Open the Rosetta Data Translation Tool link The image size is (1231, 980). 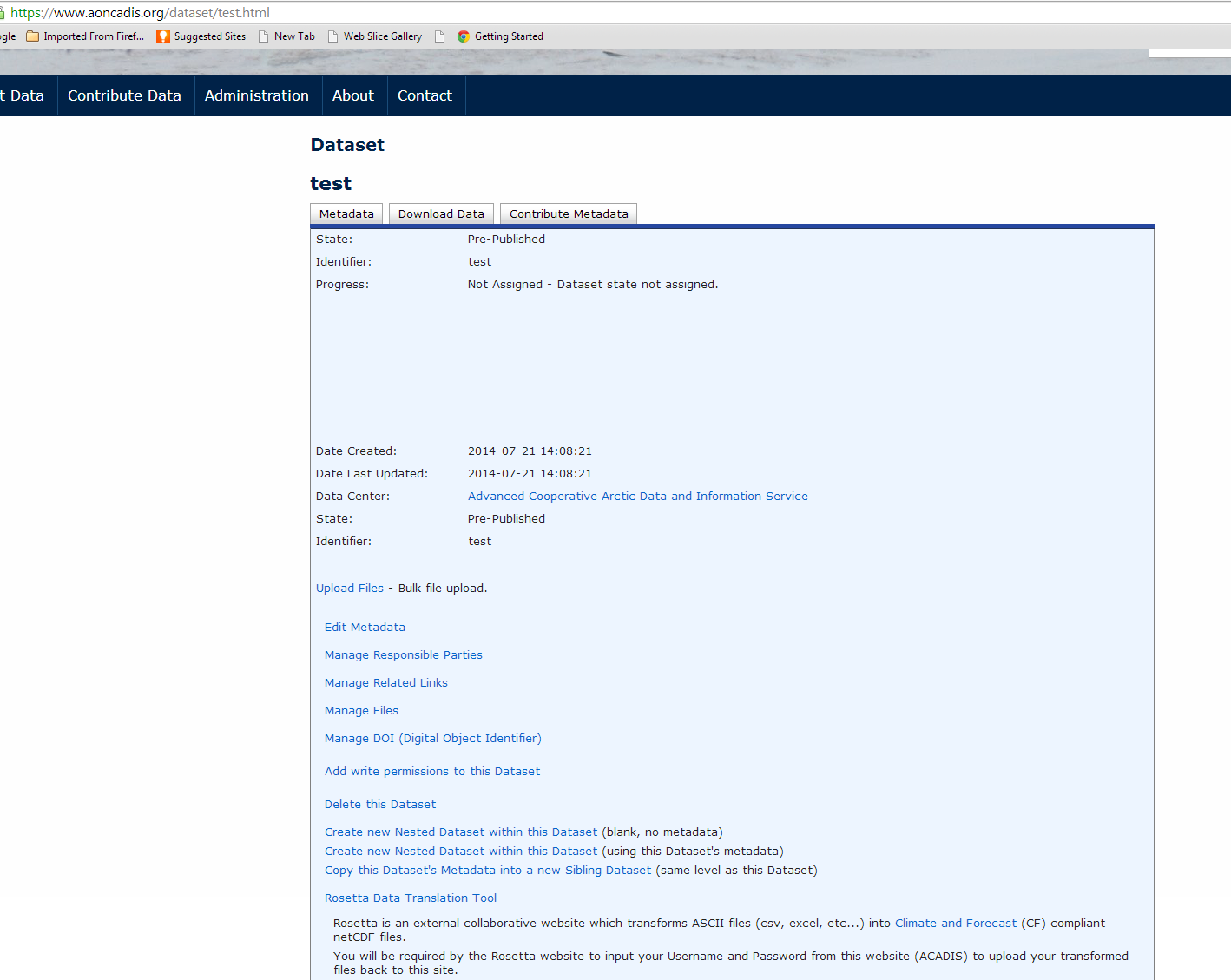[411, 898]
